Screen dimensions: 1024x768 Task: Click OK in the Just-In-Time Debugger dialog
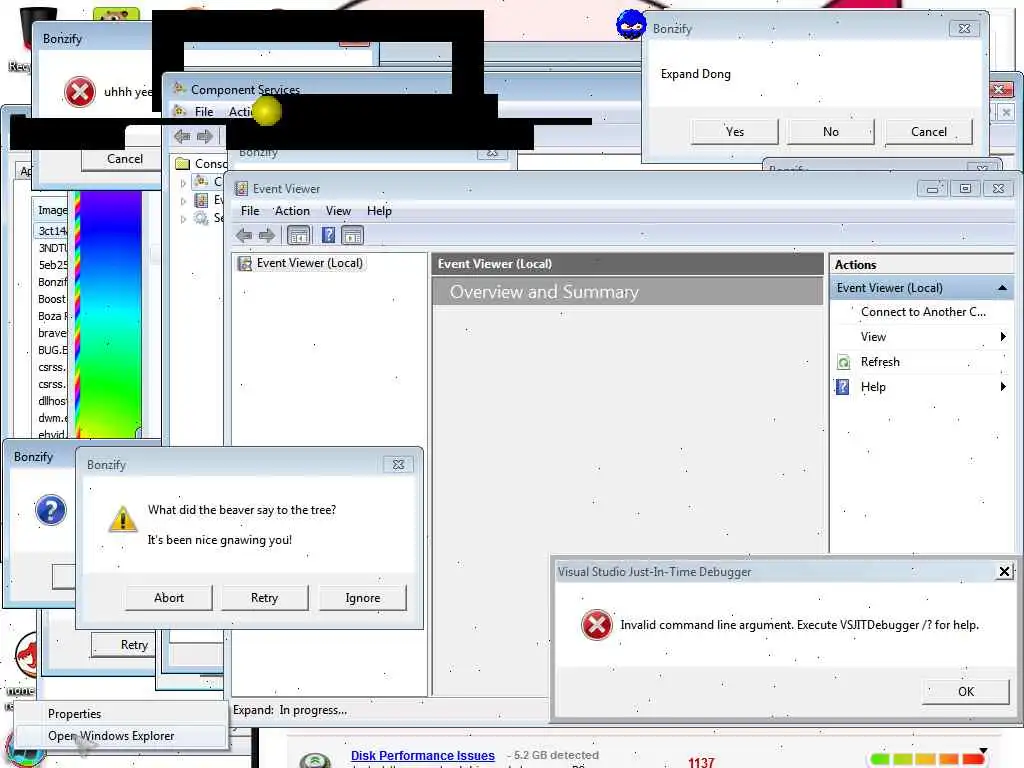(x=966, y=692)
